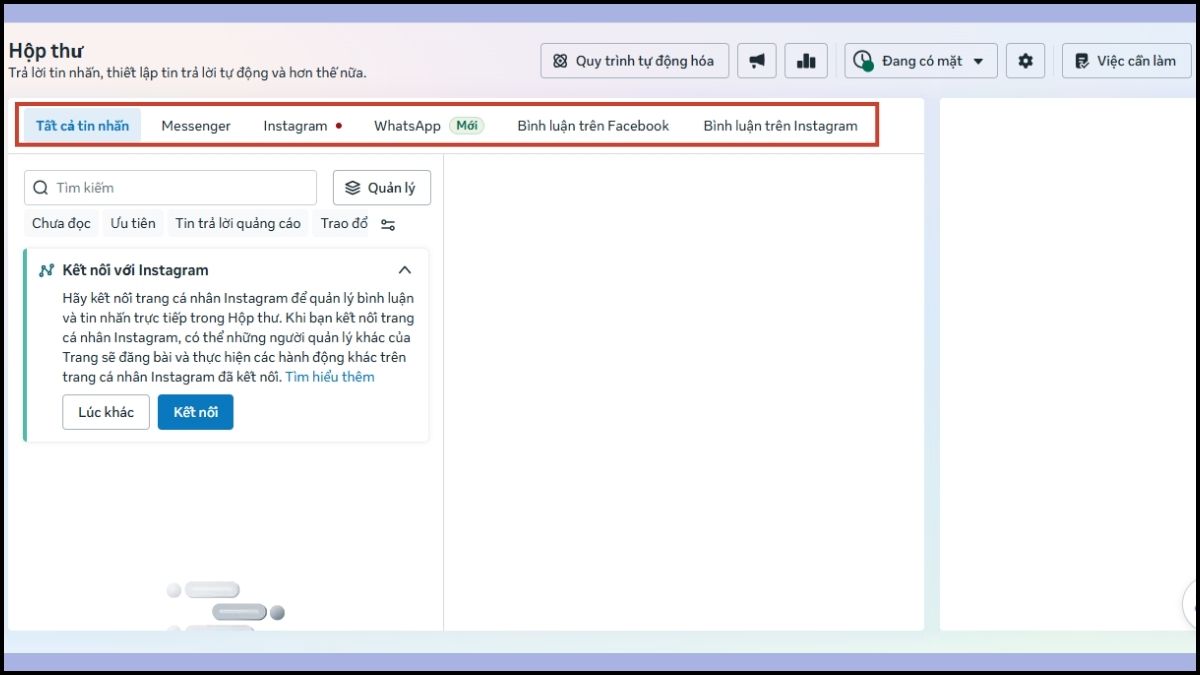Click the filter sliders icon beside Trao đổi

tap(388, 224)
